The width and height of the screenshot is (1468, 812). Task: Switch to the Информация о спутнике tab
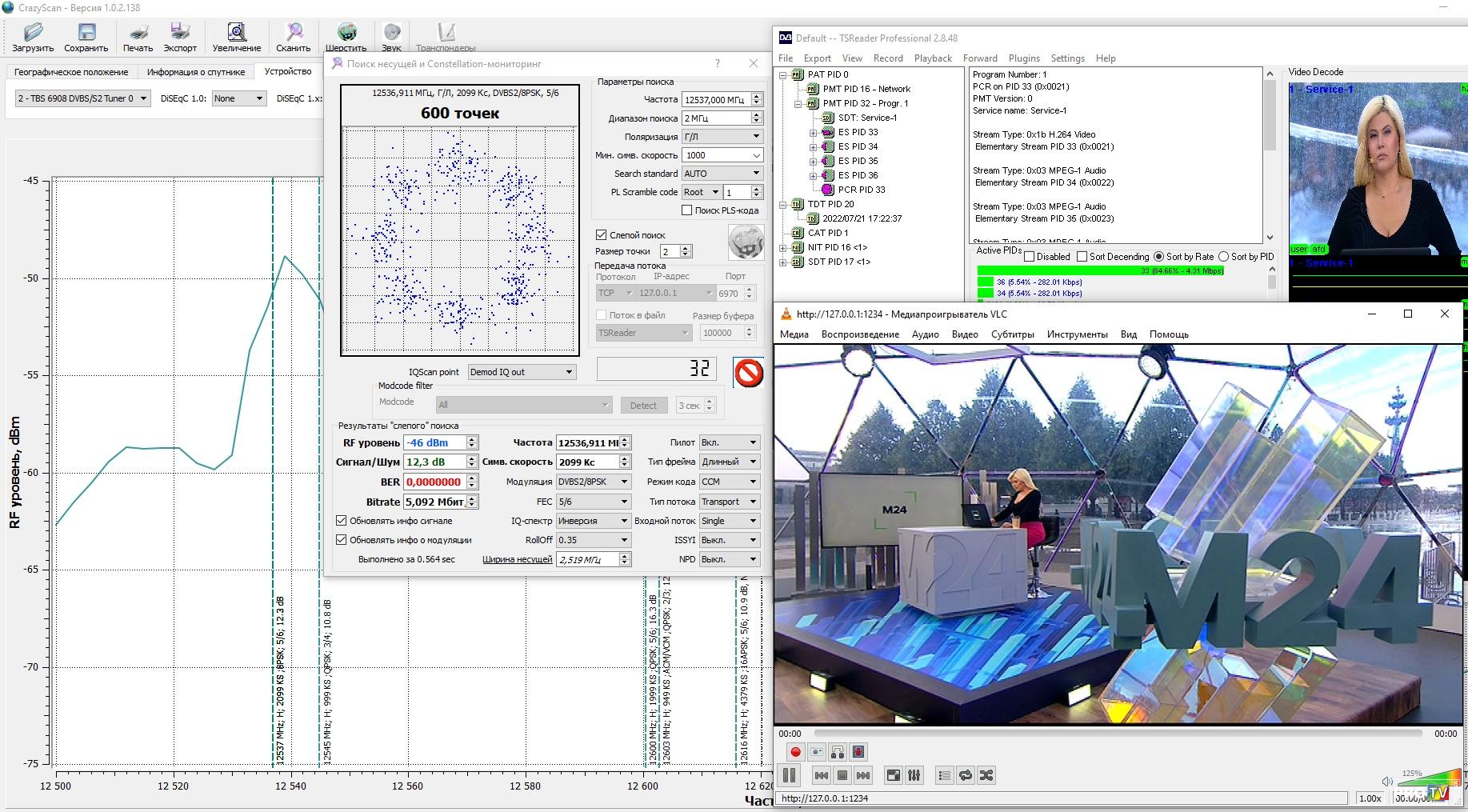pos(196,72)
